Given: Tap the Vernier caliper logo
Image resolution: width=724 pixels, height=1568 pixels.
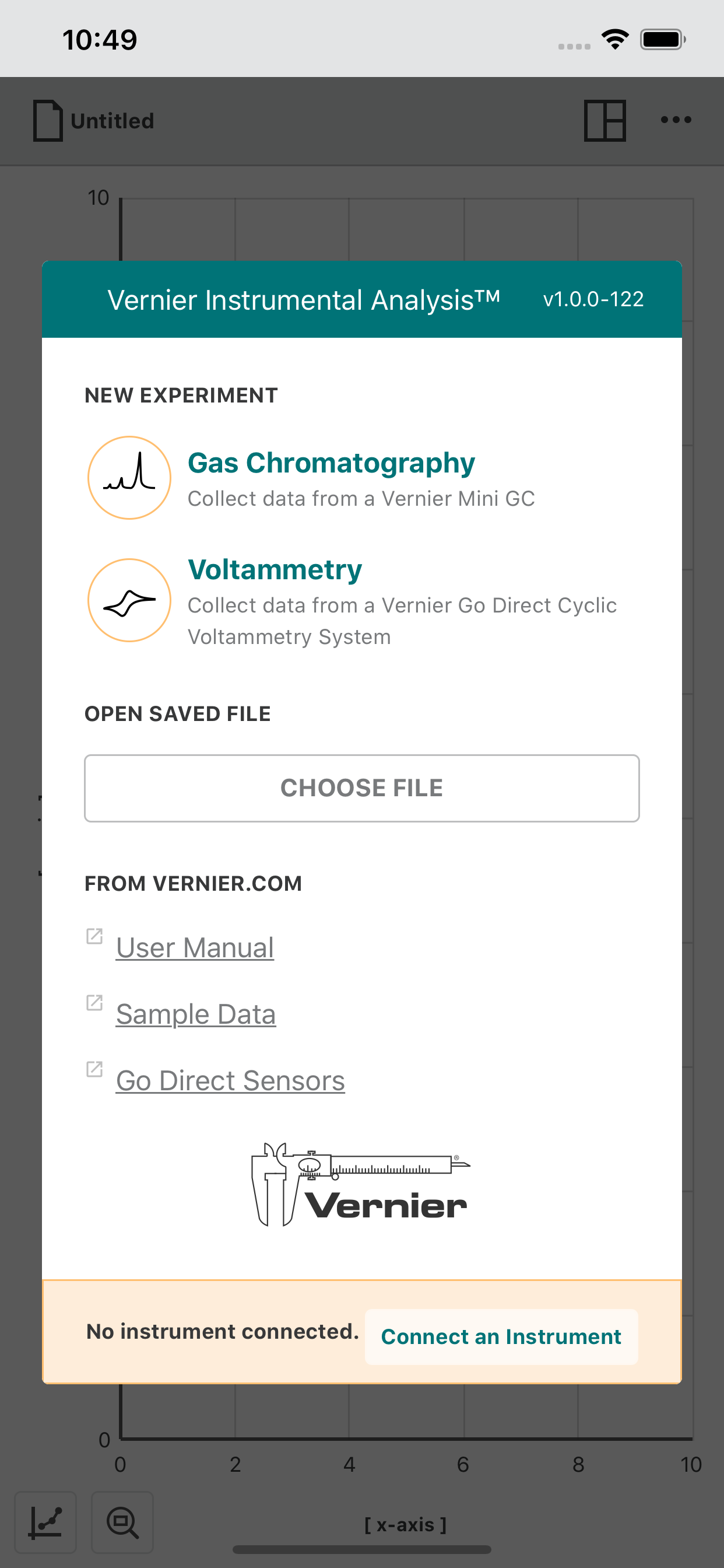Looking at the screenshot, I should click(361, 1185).
